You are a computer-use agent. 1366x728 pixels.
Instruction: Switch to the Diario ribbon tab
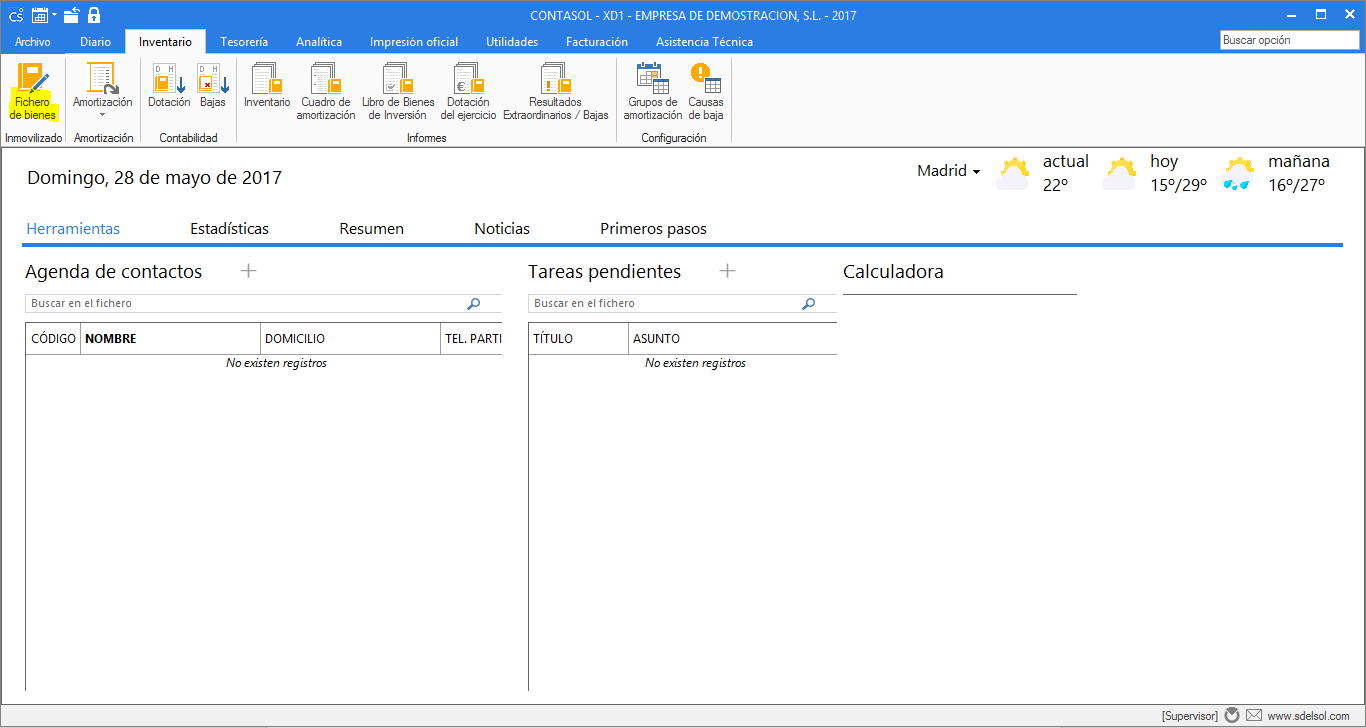point(96,42)
